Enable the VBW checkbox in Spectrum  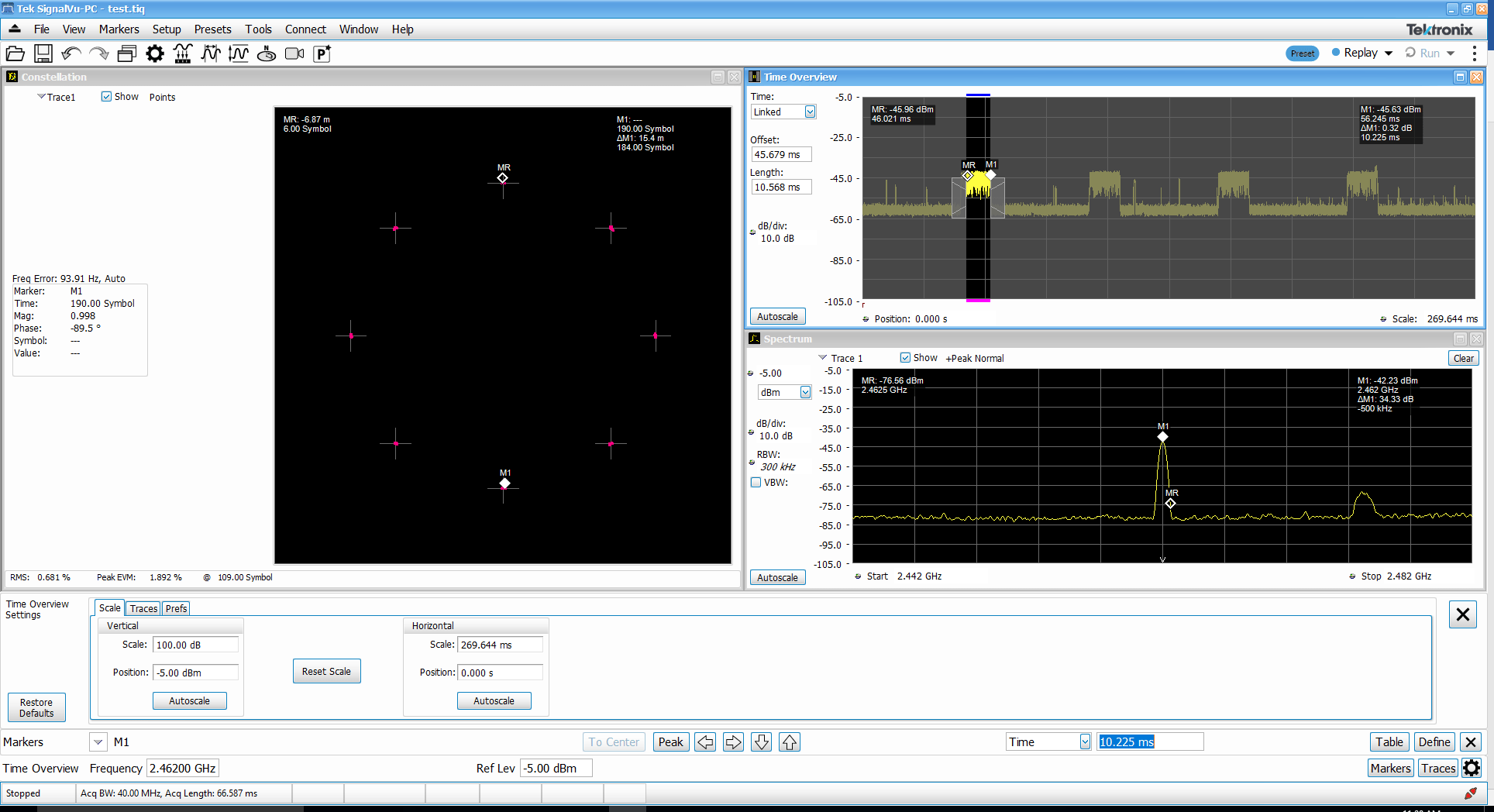[x=756, y=482]
